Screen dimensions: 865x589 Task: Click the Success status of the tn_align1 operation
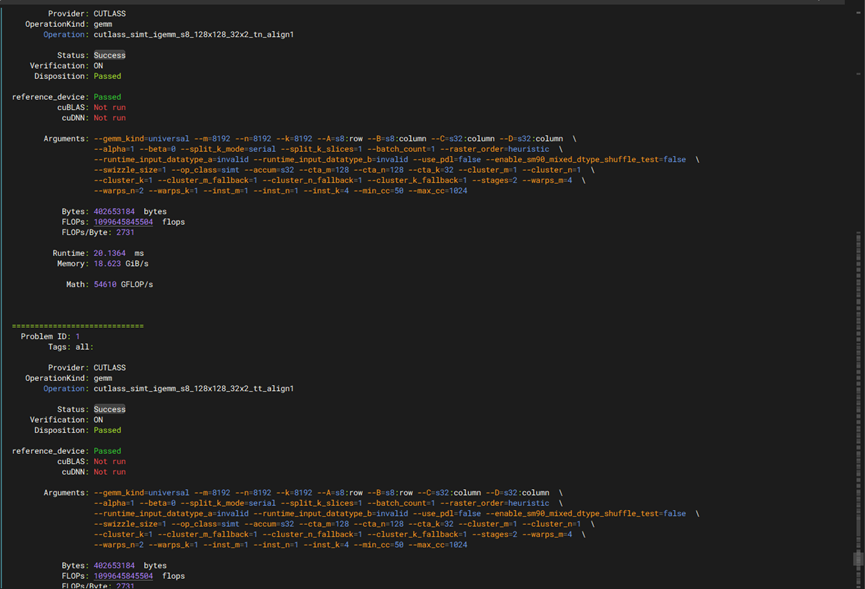pos(109,55)
